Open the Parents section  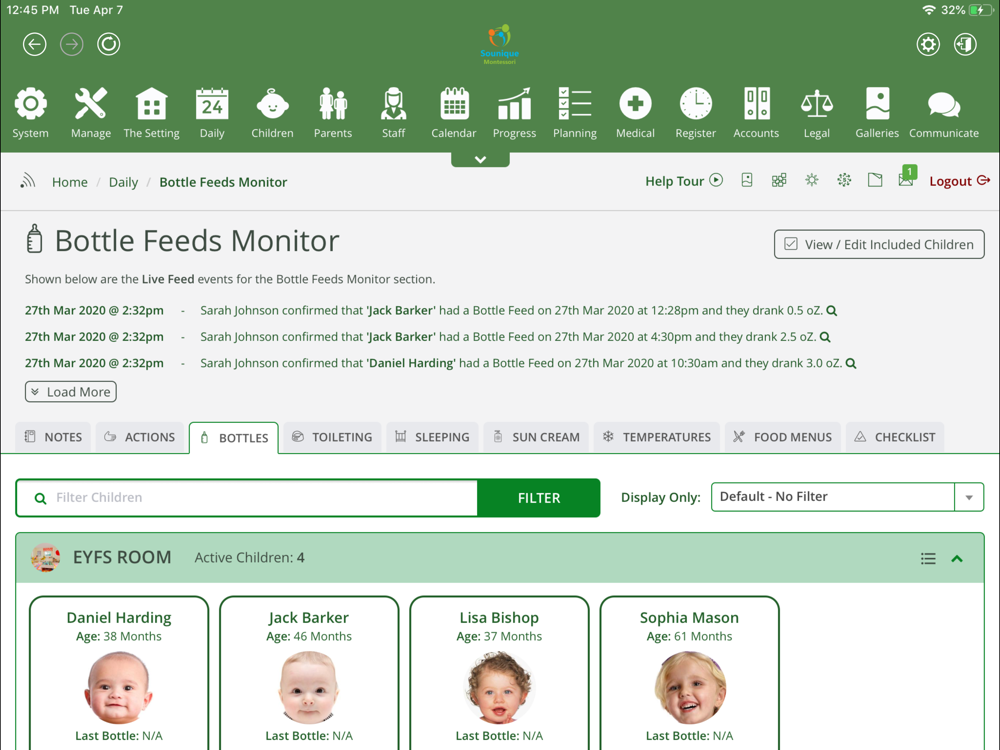(x=332, y=113)
